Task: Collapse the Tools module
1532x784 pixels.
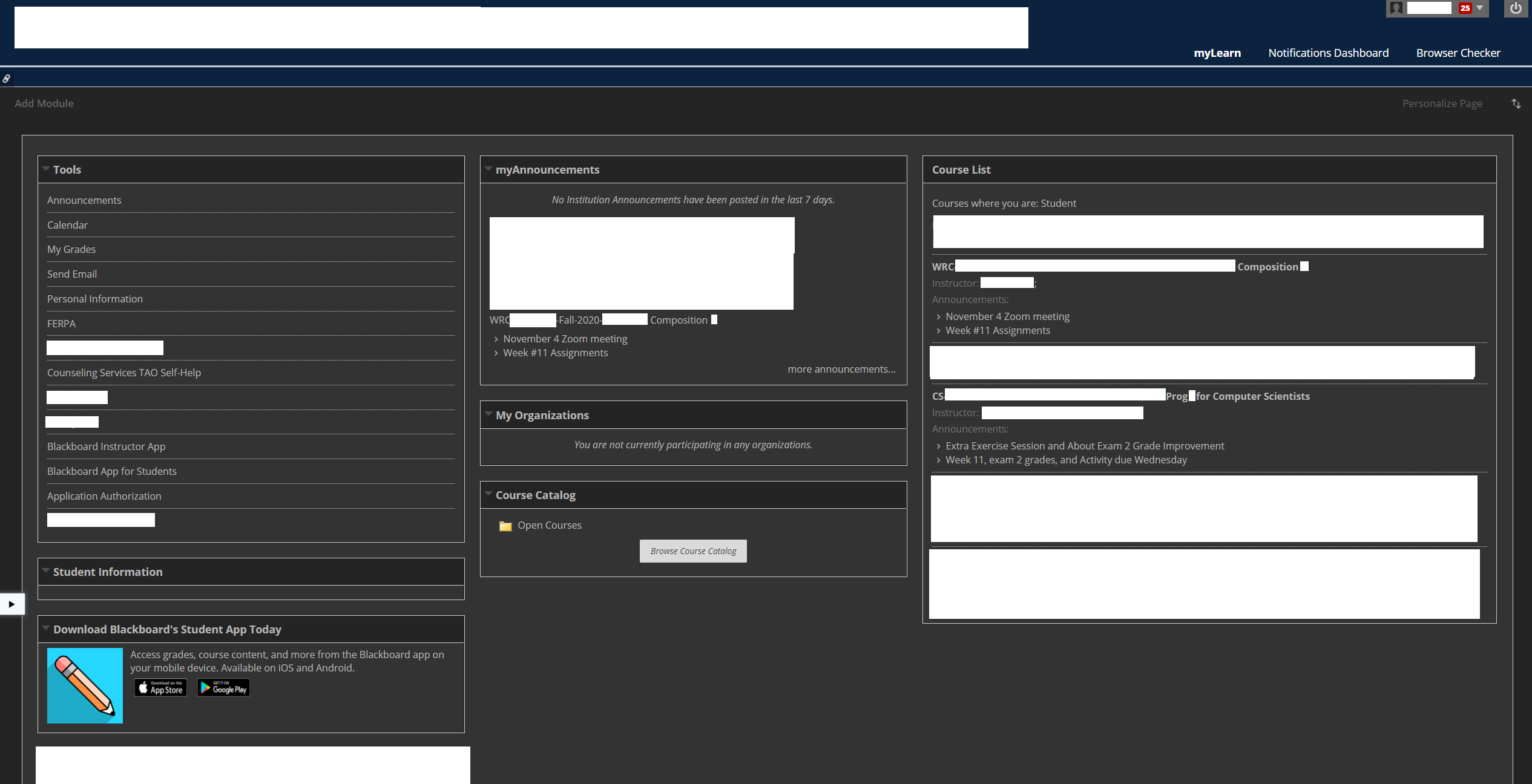Action: pyautogui.click(x=46, y=169)
